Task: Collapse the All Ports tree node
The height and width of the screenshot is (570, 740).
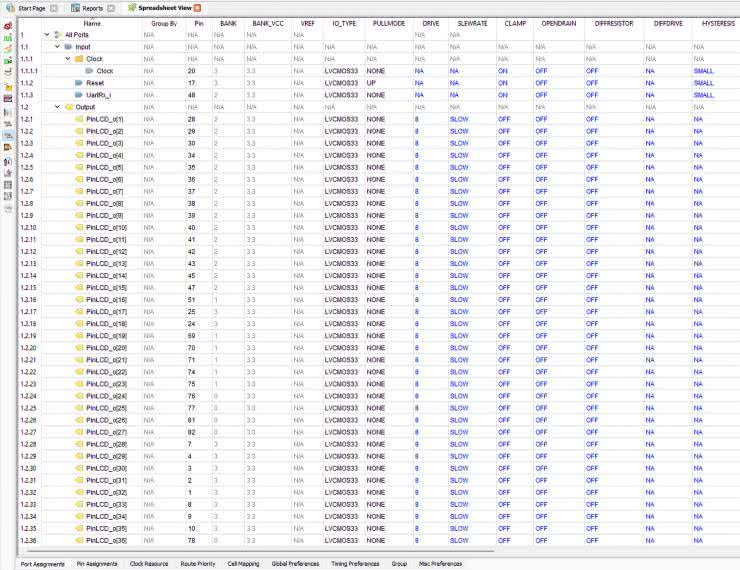Action: (x=46, y=35)
